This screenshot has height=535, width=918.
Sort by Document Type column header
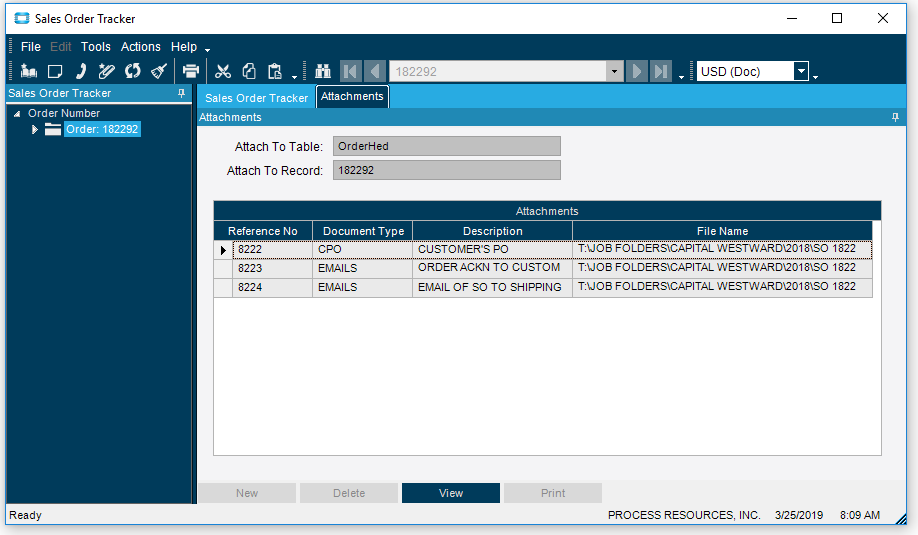[363, 231]
